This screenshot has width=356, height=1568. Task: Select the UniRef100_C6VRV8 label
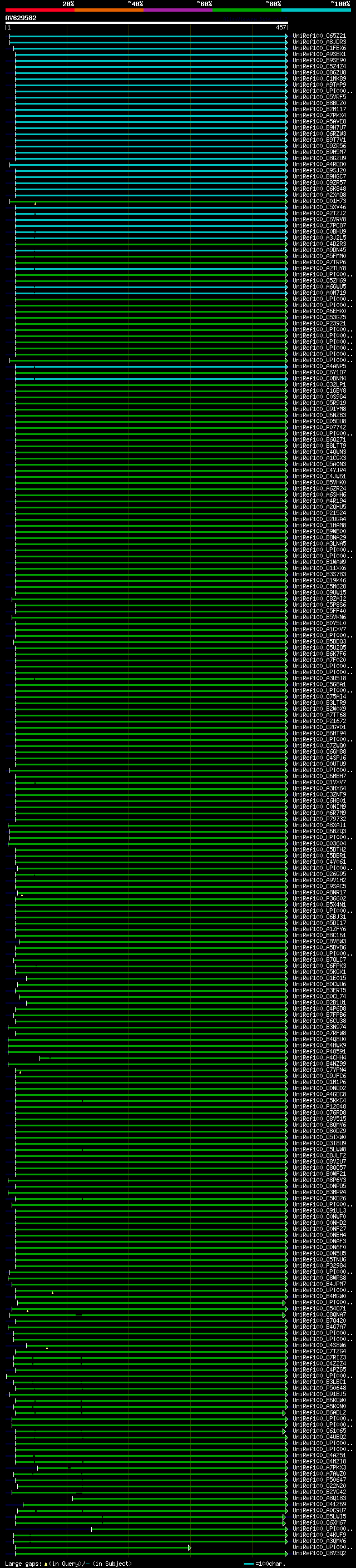click(x=319, y=220)
